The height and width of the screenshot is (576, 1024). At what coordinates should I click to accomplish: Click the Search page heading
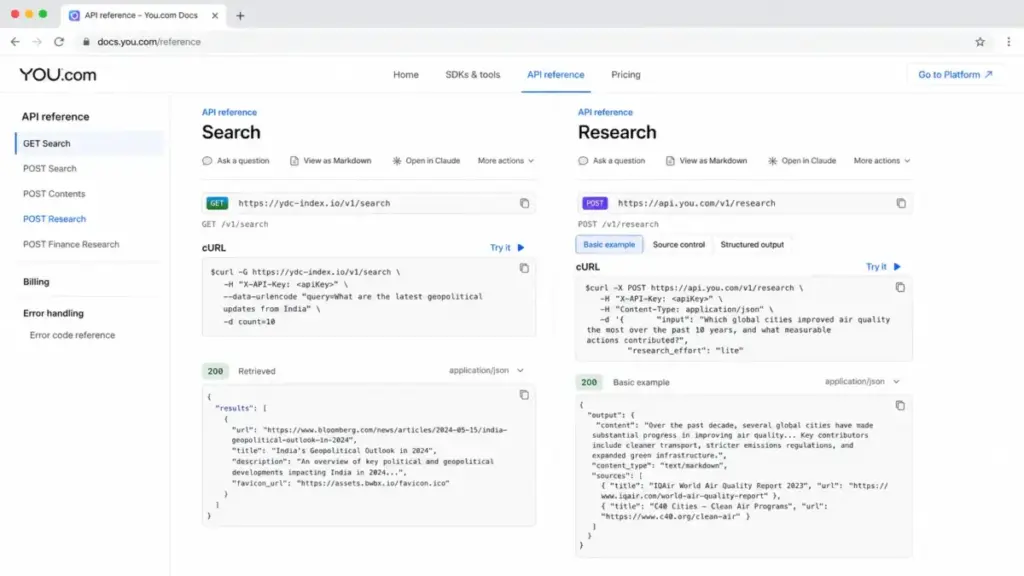coord(231,133)
